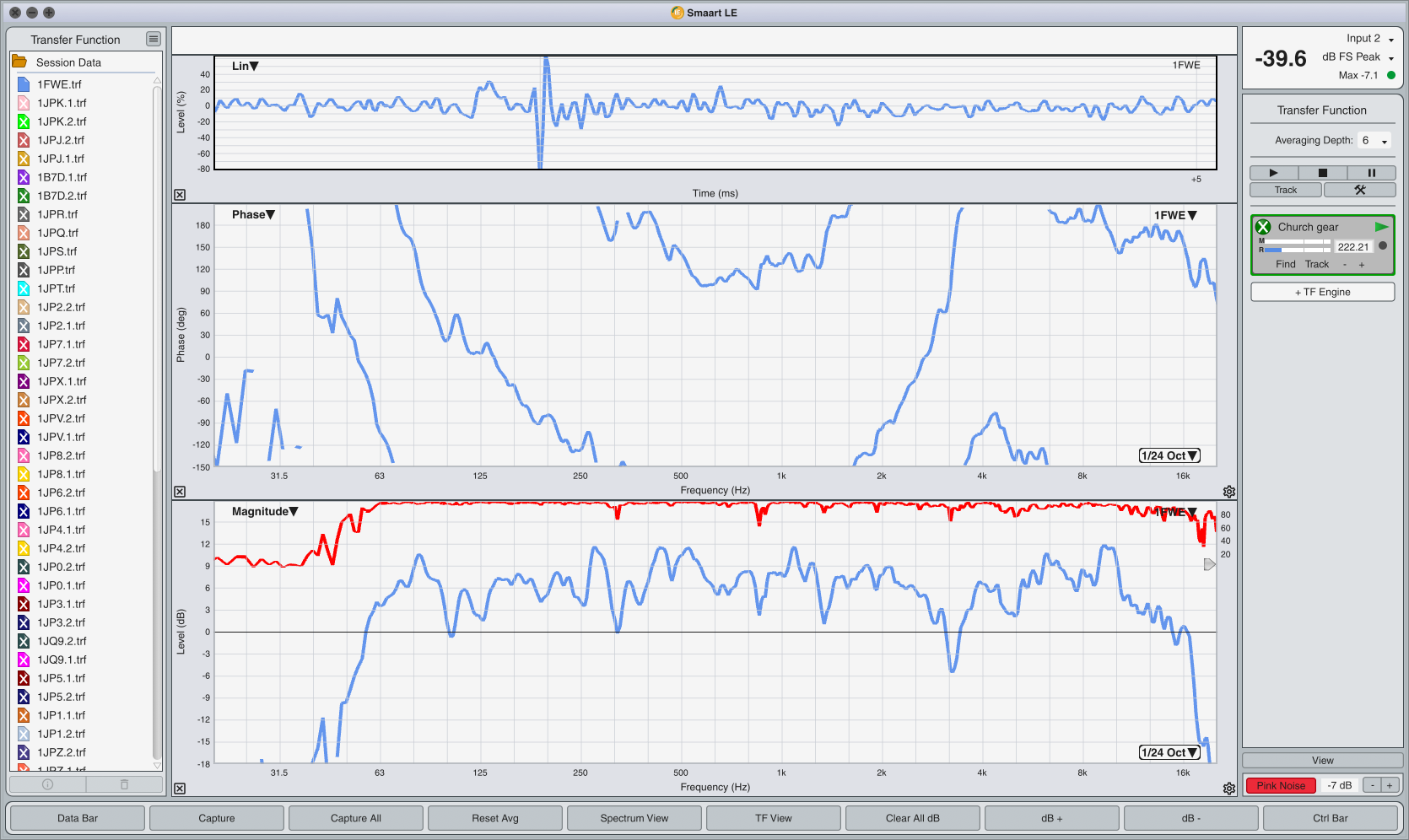Click the Session Data folder icon
Viewport: 1409px width, 840px height.
point(19,62)
